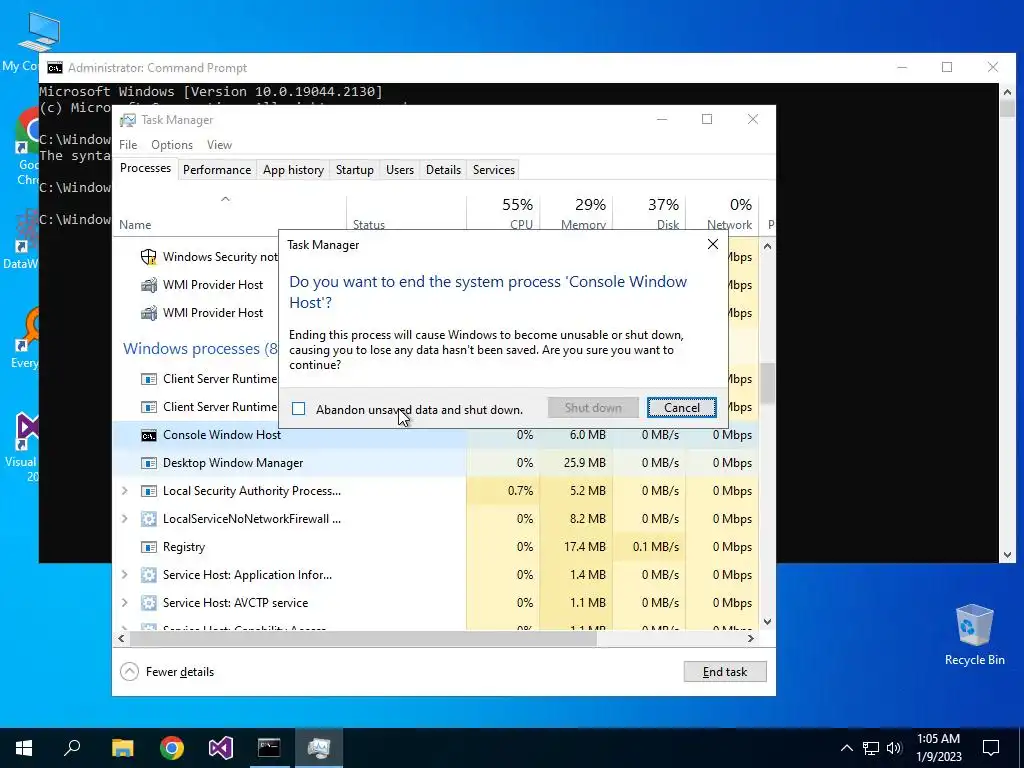Screen dimensions: 1024x768
Task: Sort processes by the Network column
Action: pyautogui.click(x=722, y=213)
